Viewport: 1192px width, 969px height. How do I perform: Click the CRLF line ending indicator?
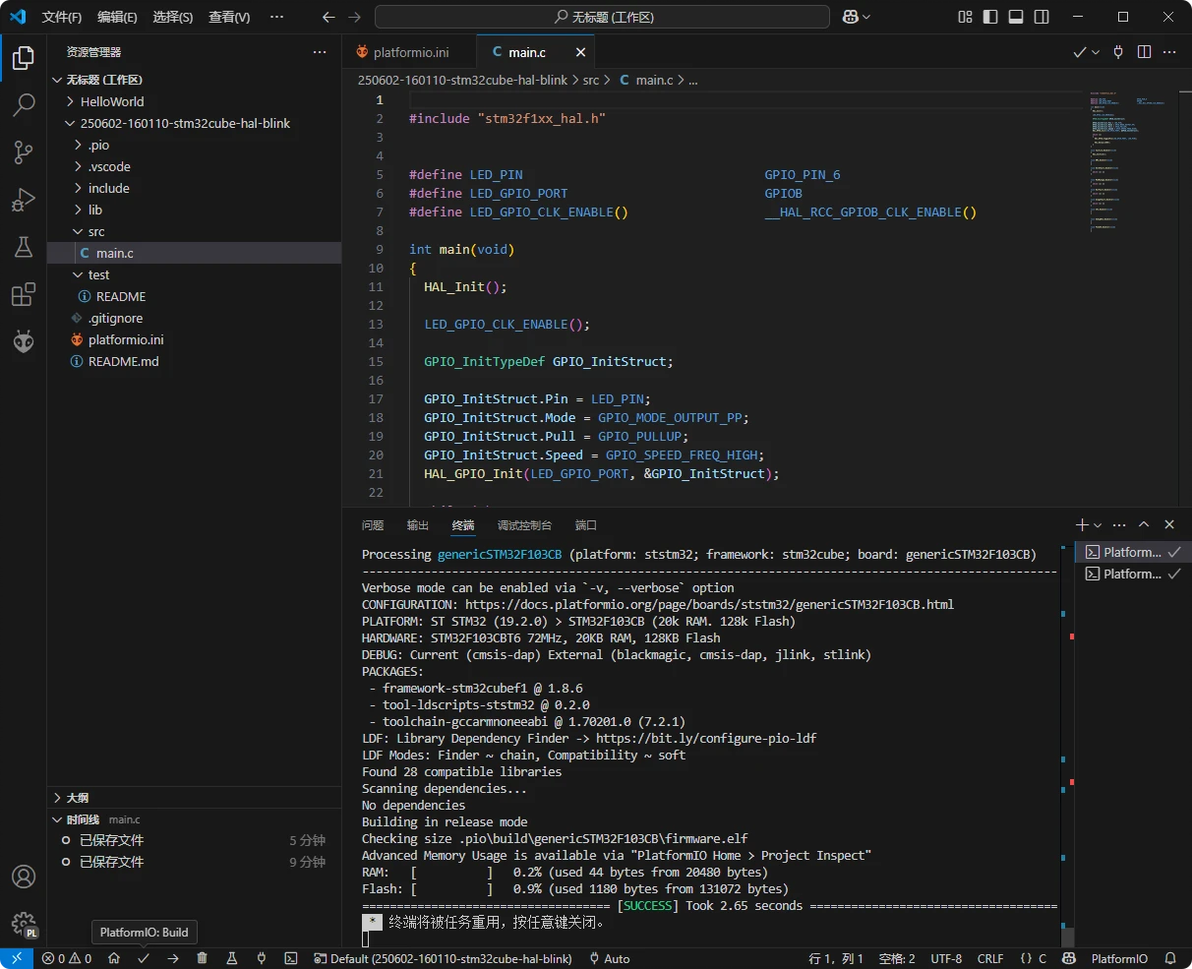tap(990, 958)
